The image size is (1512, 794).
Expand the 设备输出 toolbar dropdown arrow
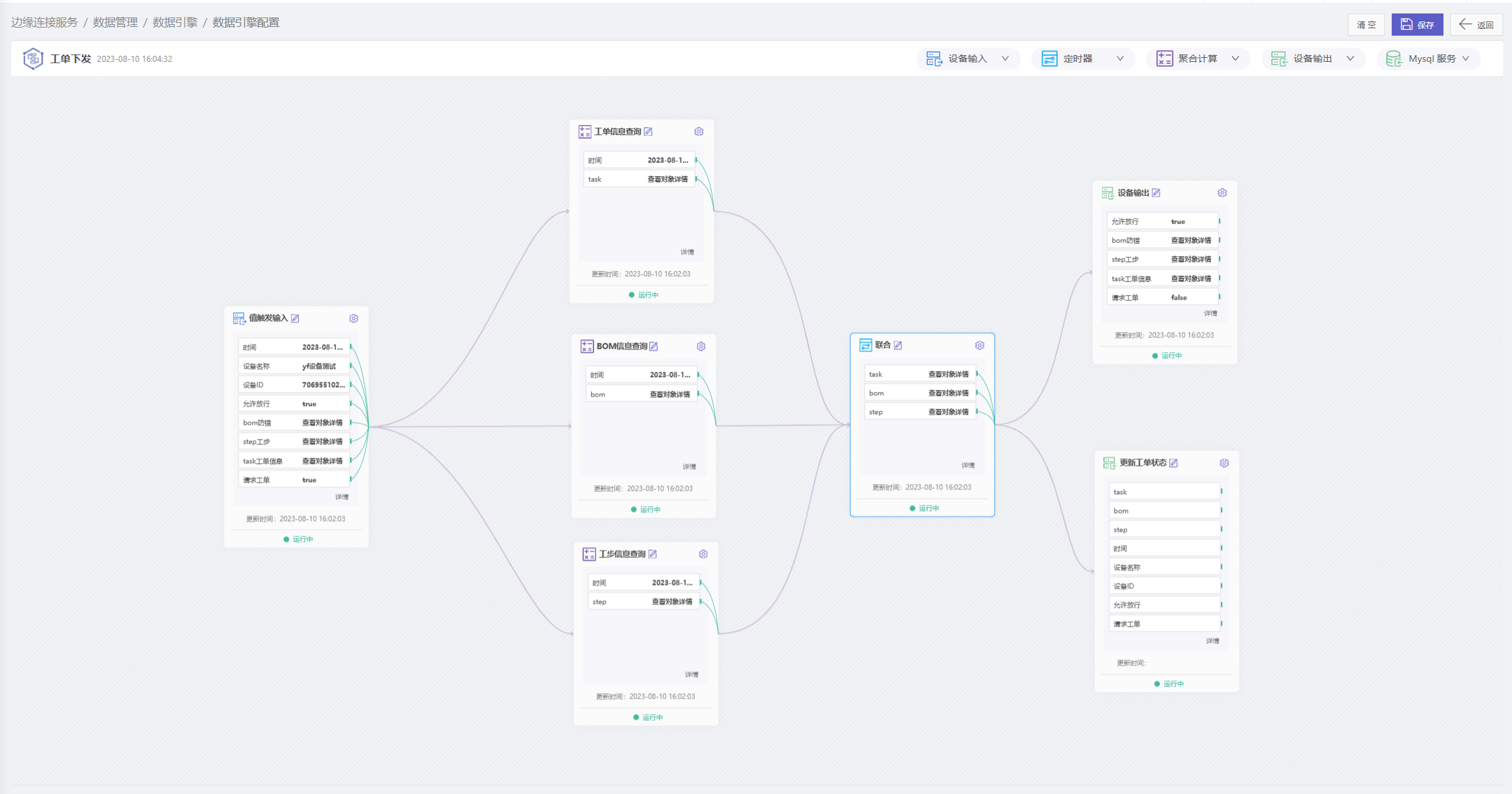point(1350,58)
